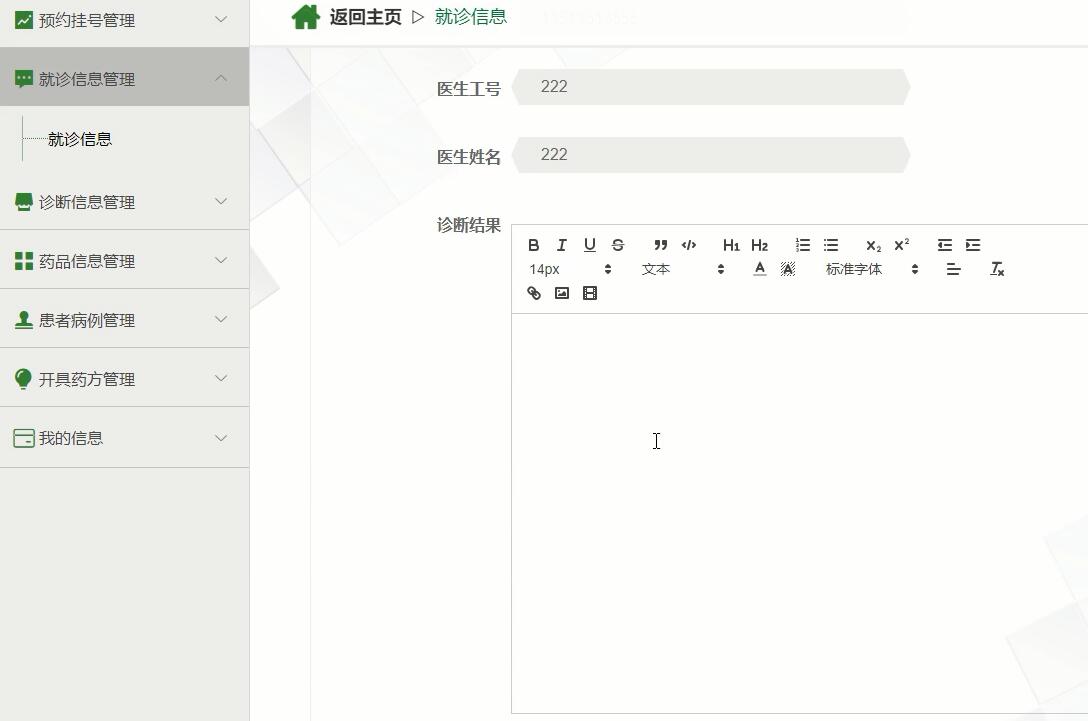The height and width of the screenshot is (721, 1088).
Task: Open the font color picker
Action: [x=759, y=268]
